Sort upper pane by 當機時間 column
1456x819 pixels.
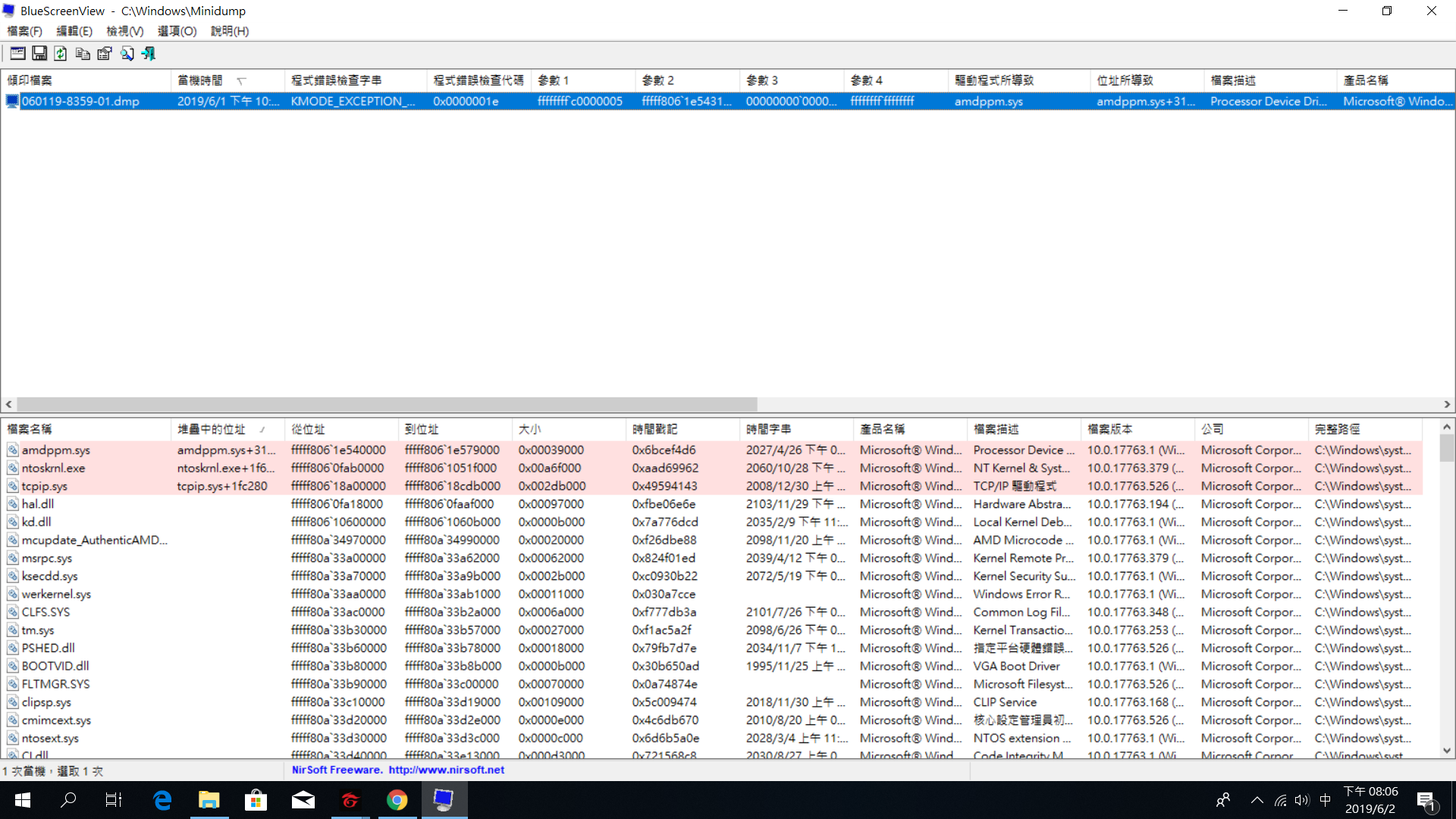[x=227, y=80]
